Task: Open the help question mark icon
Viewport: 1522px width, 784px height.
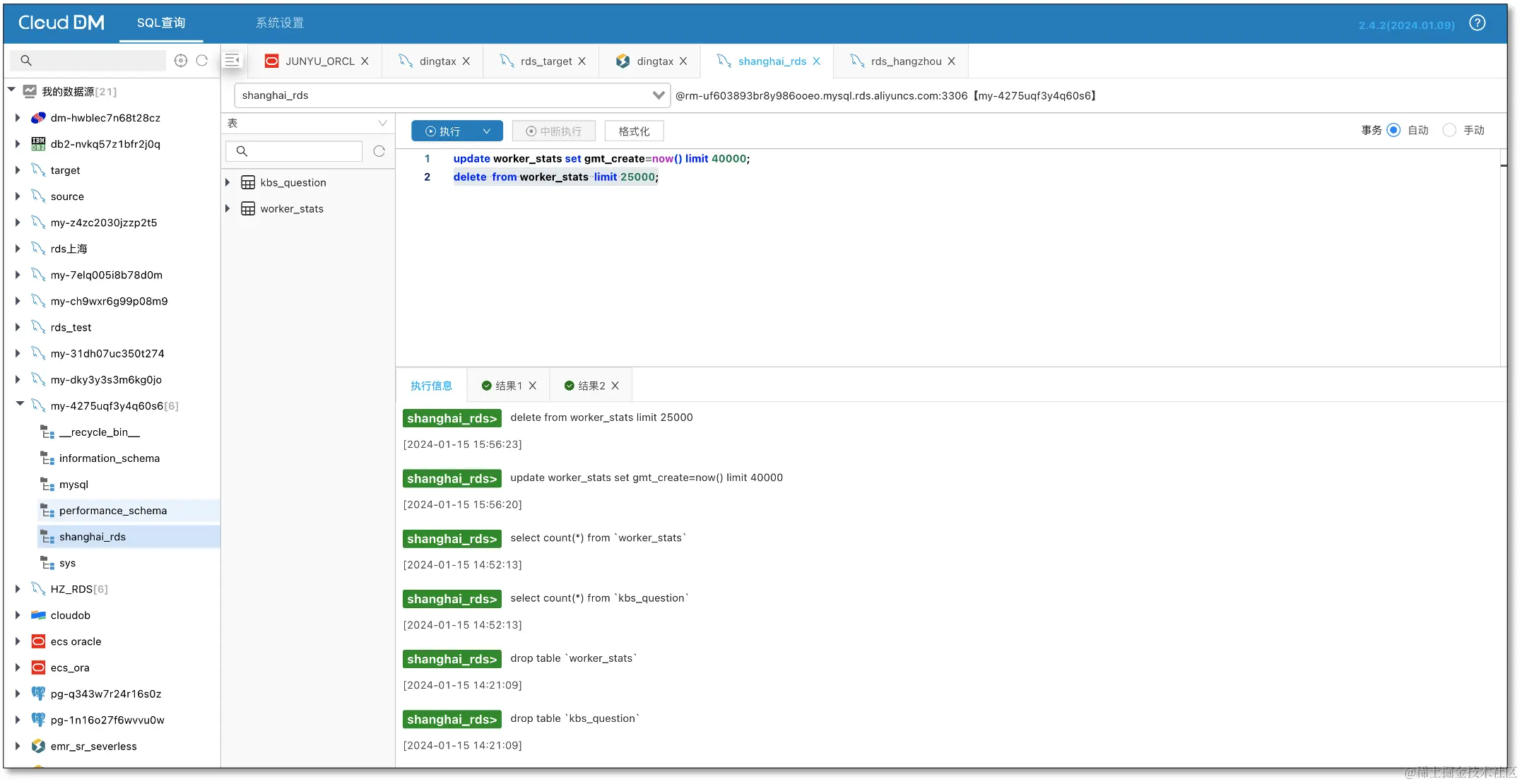Action: [x=1477, y=22]
